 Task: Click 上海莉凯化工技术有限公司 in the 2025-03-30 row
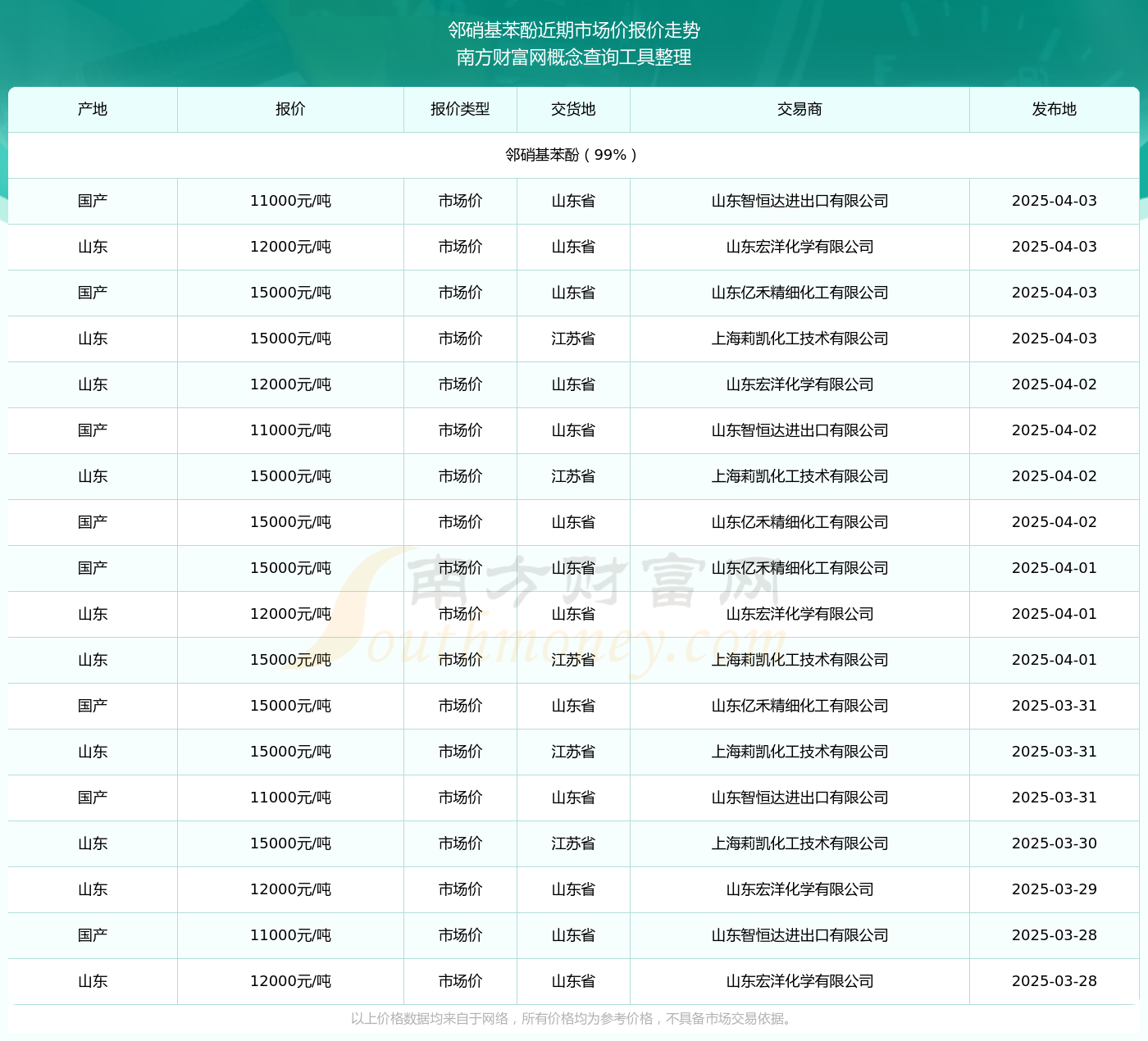[x=799, y=843]
